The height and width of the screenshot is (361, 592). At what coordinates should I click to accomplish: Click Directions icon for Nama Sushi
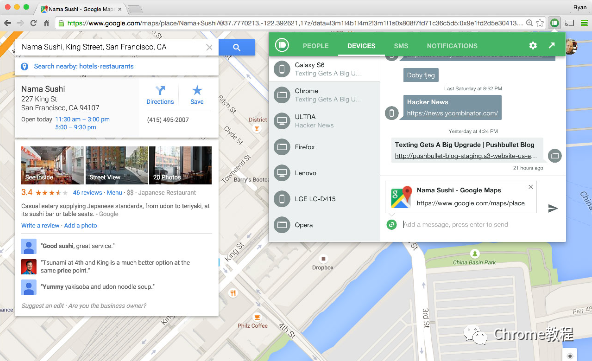[x=160, y=91]
